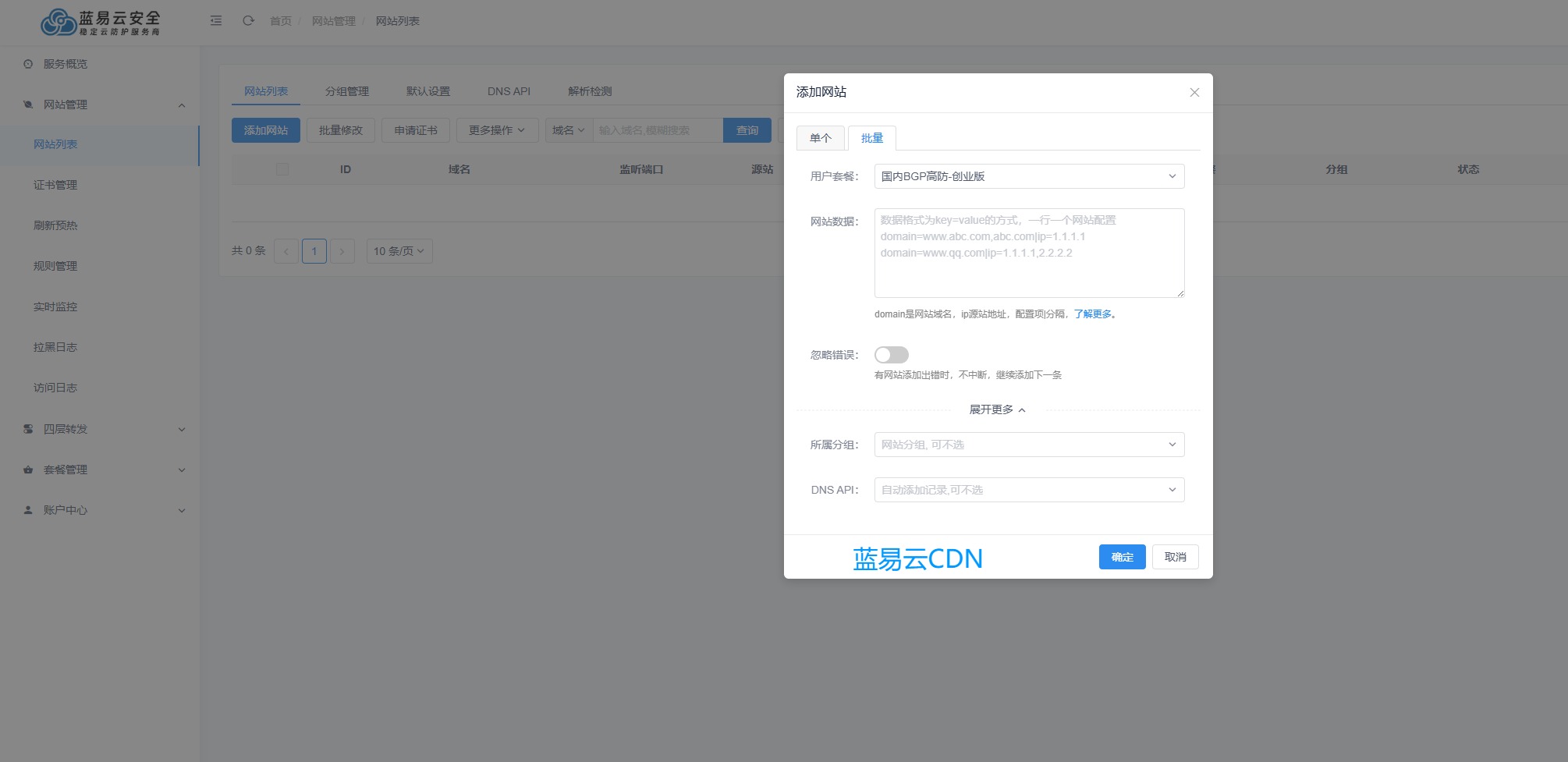Open the 用户套餐 dropdown
The height and width of the screenshot is (762, 1568).
coord(1028,176)
